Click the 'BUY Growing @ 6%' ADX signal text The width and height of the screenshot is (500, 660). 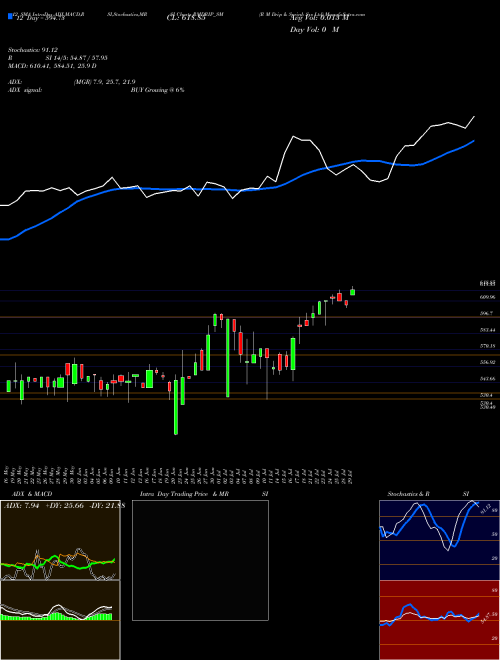point(157,90)
